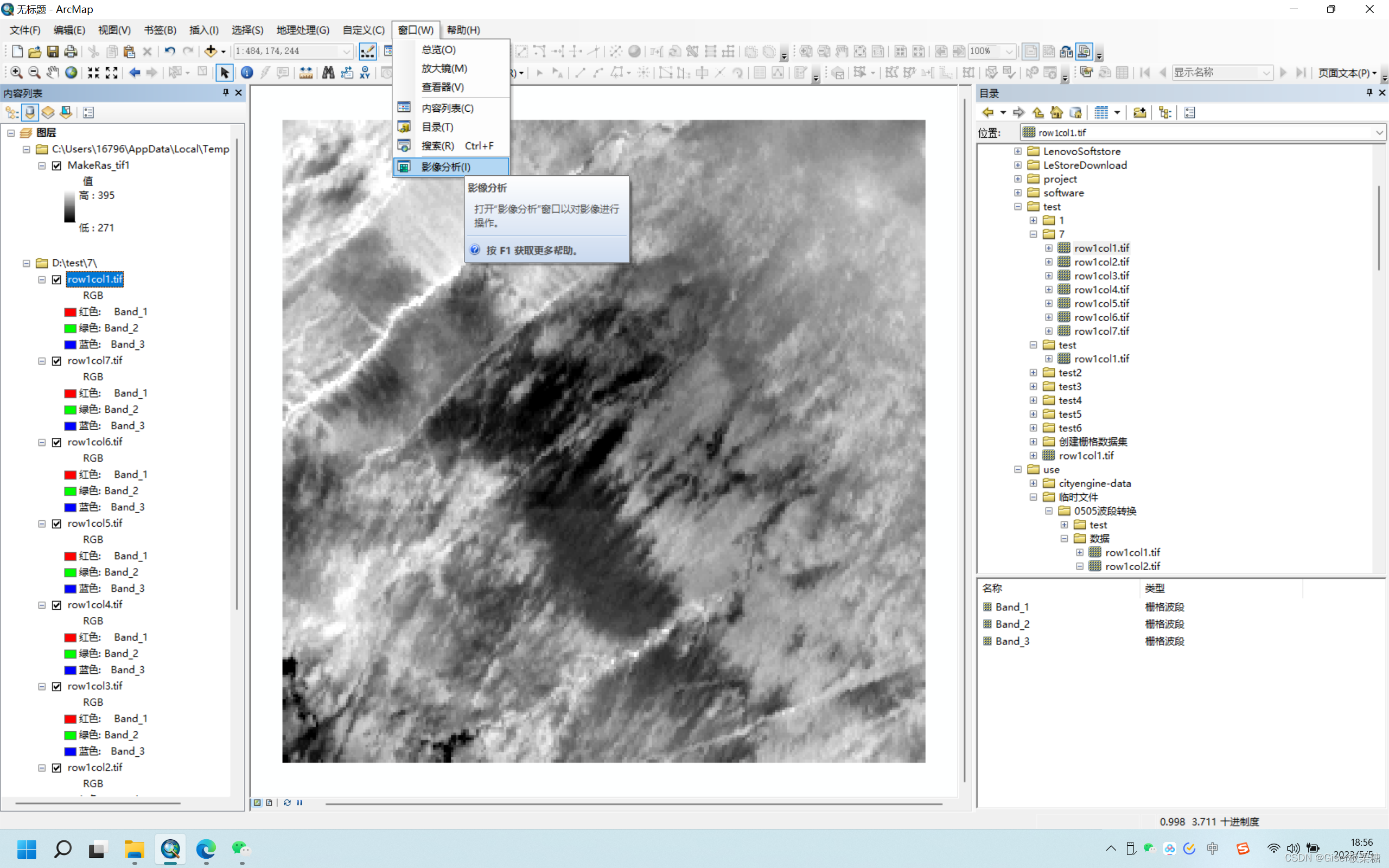Expand the software folder in Catalog tree

(1018, 193)
